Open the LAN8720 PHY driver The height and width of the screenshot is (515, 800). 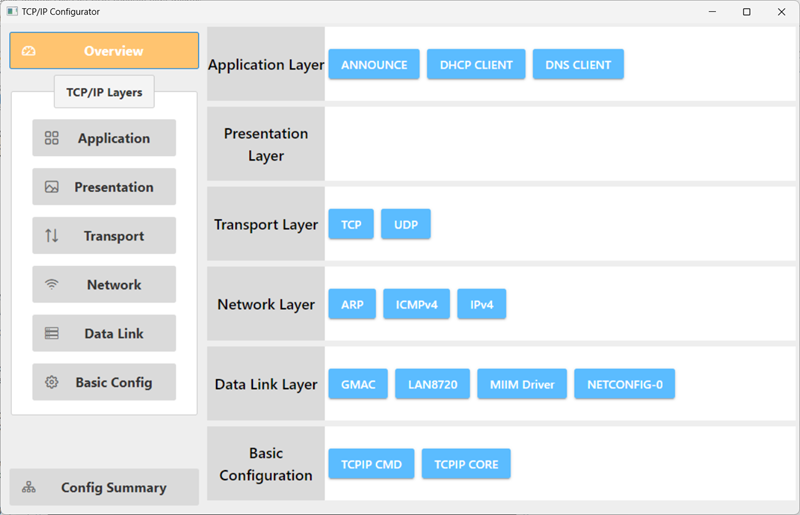click(x=432, y=384)
